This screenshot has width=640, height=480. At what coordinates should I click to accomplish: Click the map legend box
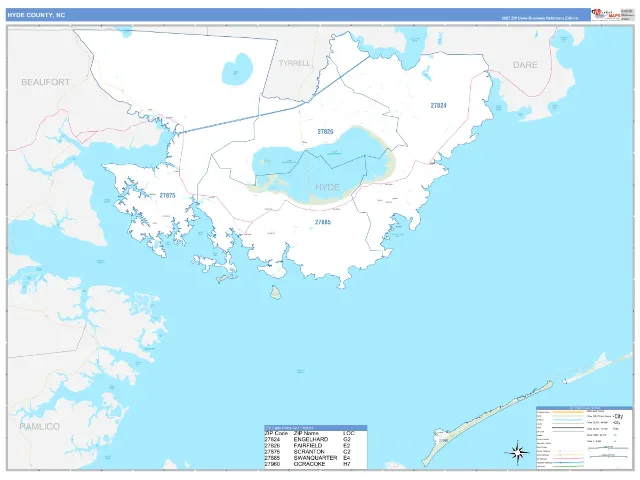click(x=584, y=437)
